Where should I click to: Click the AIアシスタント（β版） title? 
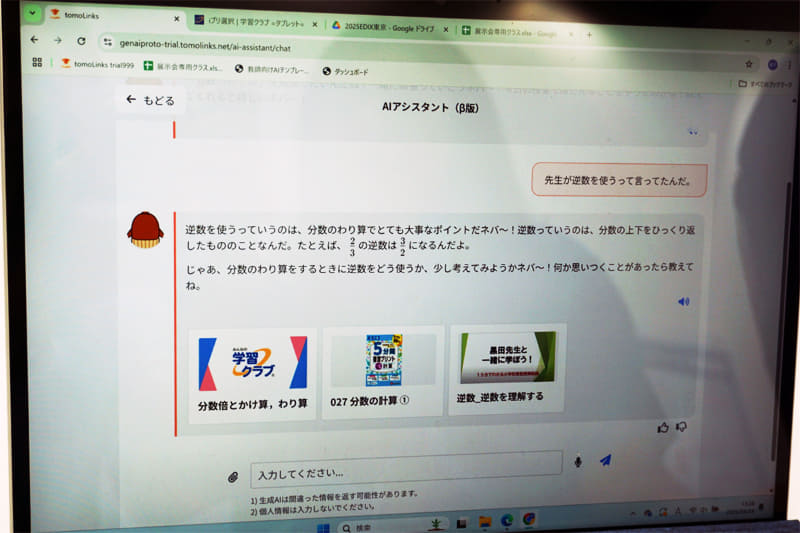430,107
